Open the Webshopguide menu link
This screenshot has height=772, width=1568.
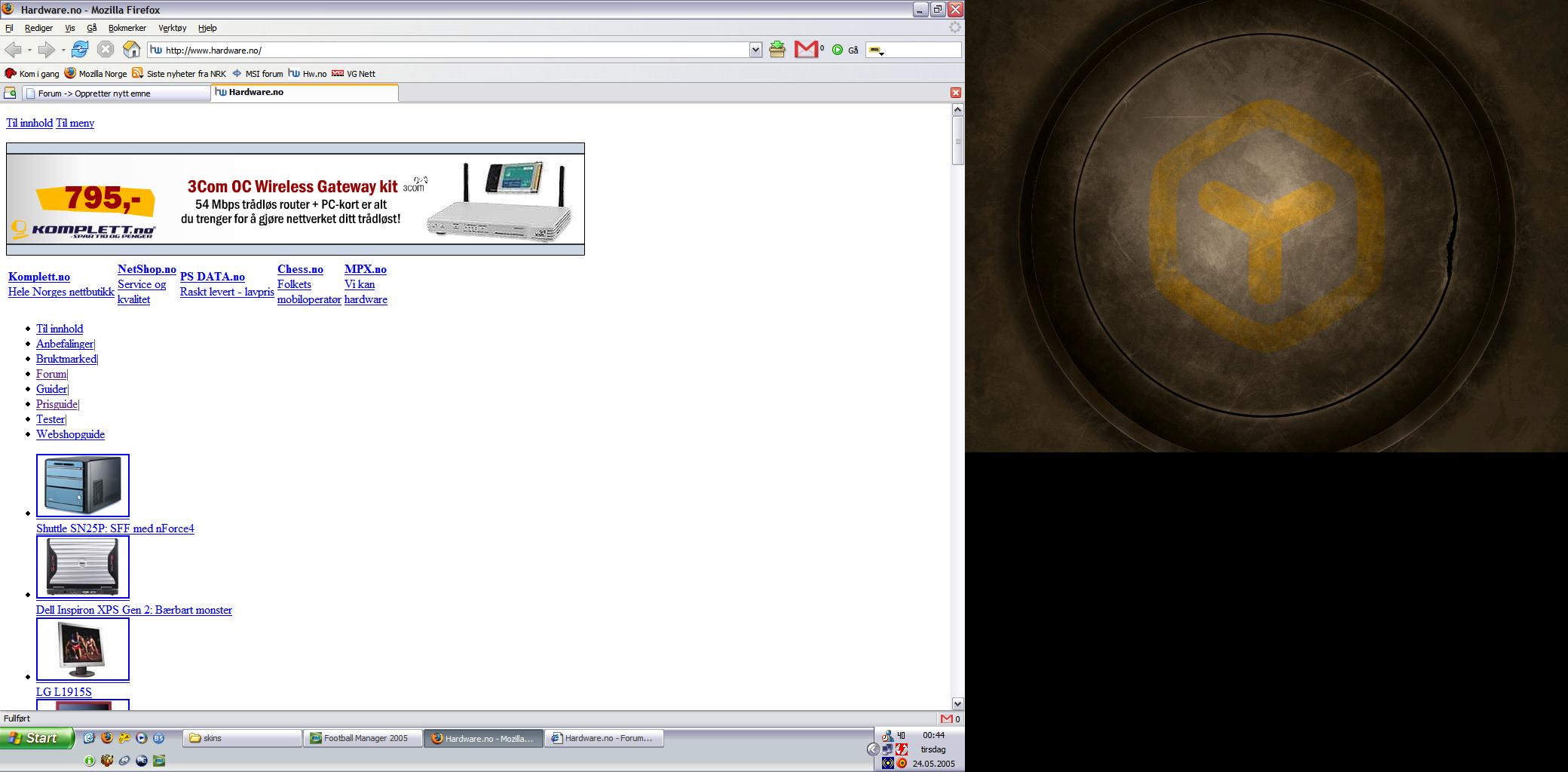(70, 434)
